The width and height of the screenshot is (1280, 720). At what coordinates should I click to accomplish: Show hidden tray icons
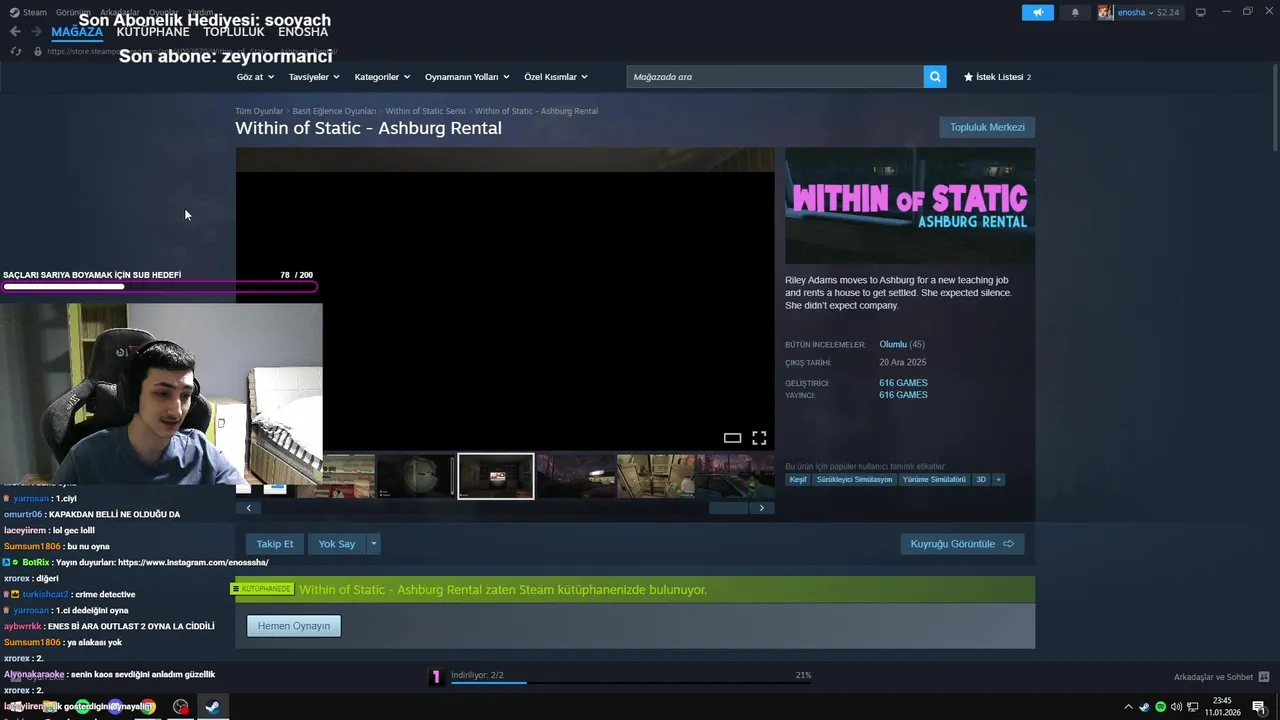(x=1129, y=707)
